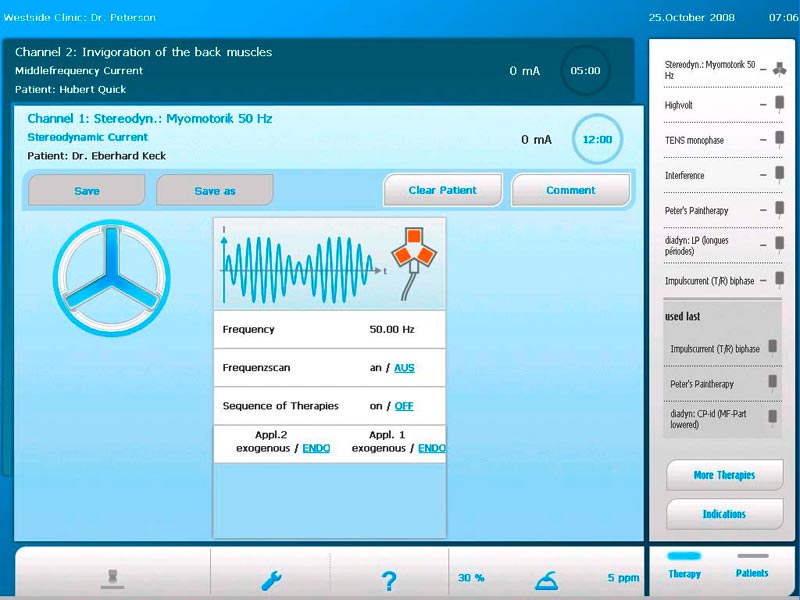Remove Peter's Paintherapy favorite with minus sign
Viewport: 800px width, 600px height.
[763, 210]
